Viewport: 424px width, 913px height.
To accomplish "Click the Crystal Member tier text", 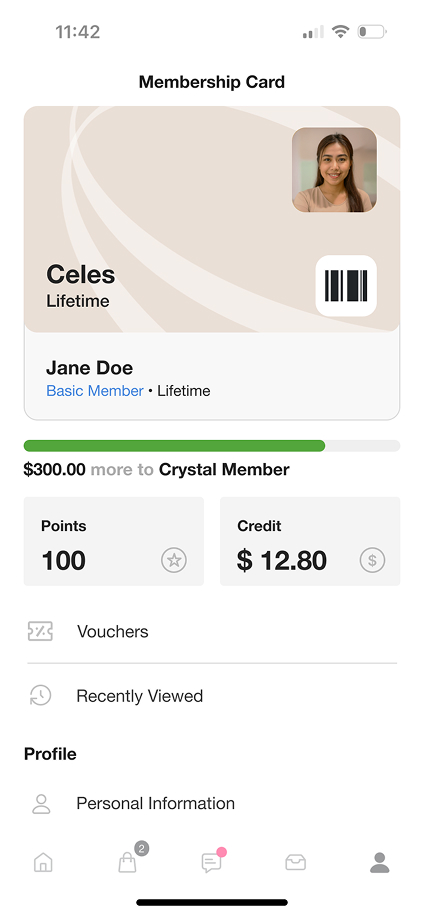I will pyautogui.click(x=224, y=469).
